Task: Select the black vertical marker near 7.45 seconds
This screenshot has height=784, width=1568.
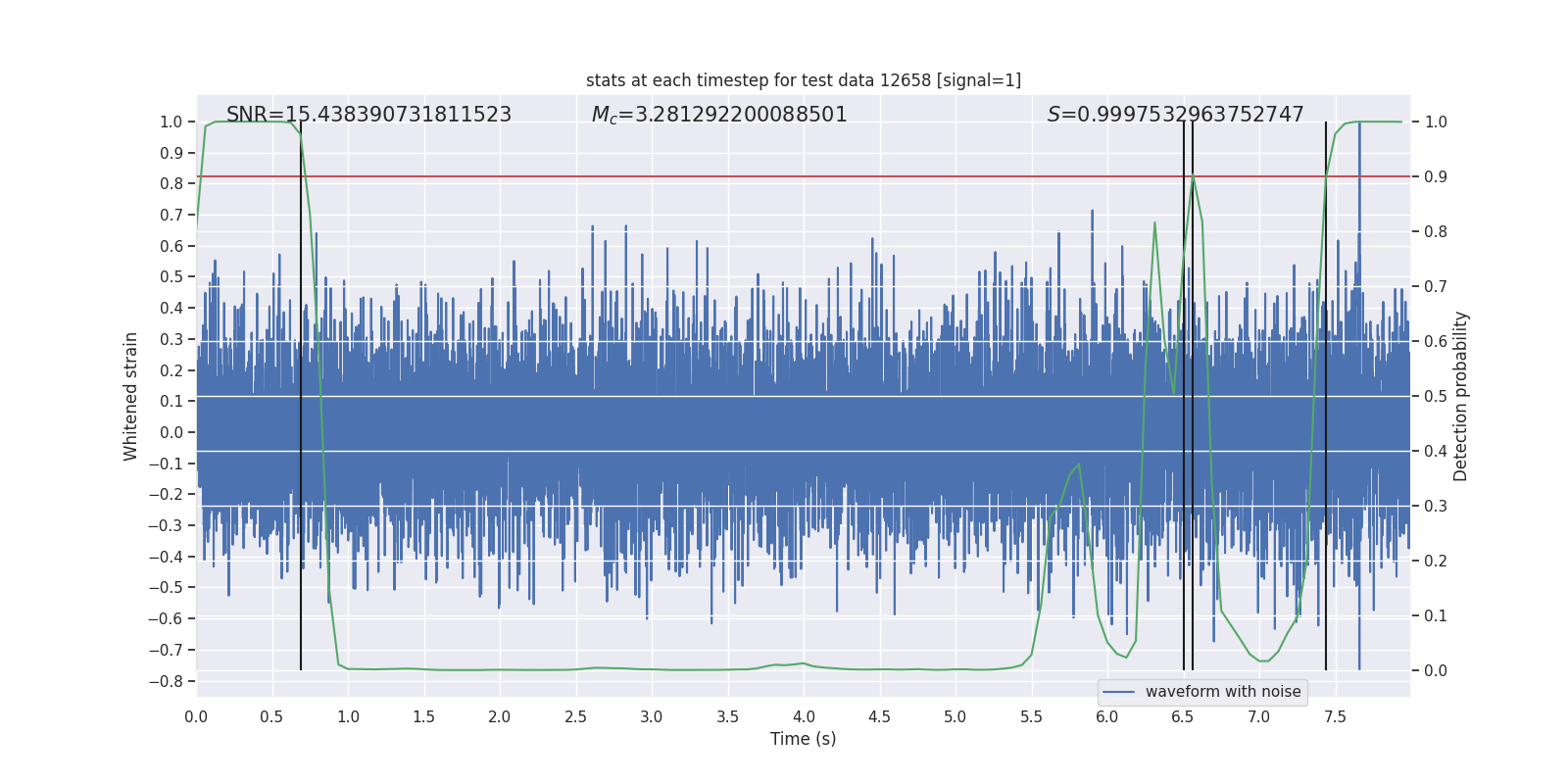Action: 1326,392
